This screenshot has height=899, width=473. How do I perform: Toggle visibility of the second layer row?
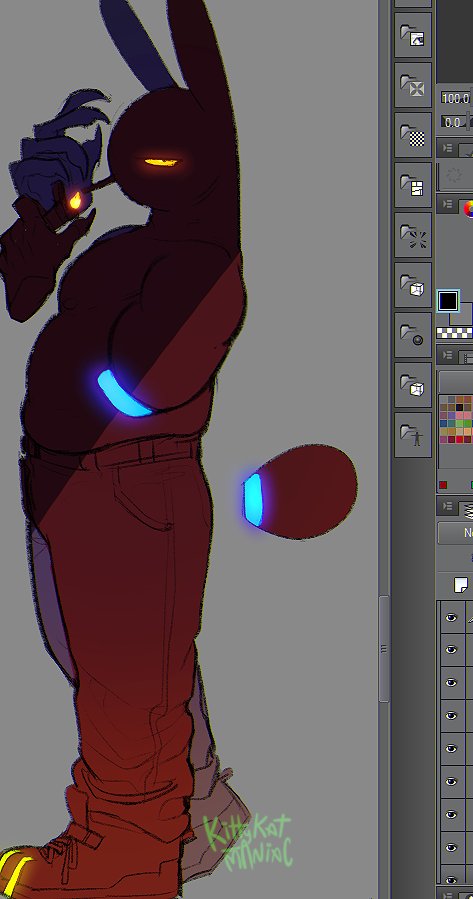click(x=452, y=649)
